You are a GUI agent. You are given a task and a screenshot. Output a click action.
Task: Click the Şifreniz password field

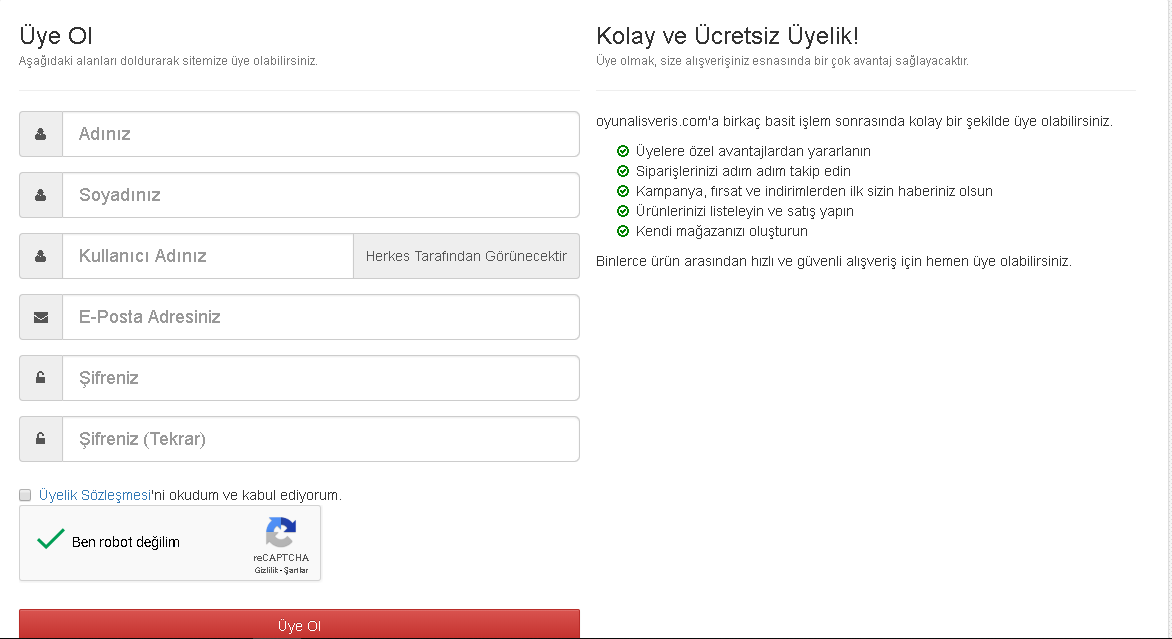pos(321,377)
